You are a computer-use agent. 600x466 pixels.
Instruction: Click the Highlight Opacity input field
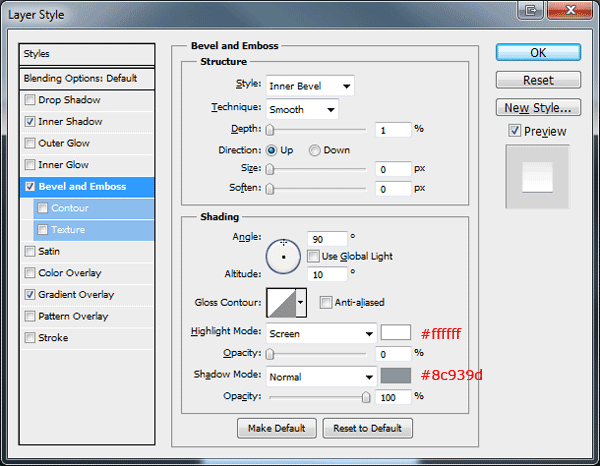pos(393,354)
